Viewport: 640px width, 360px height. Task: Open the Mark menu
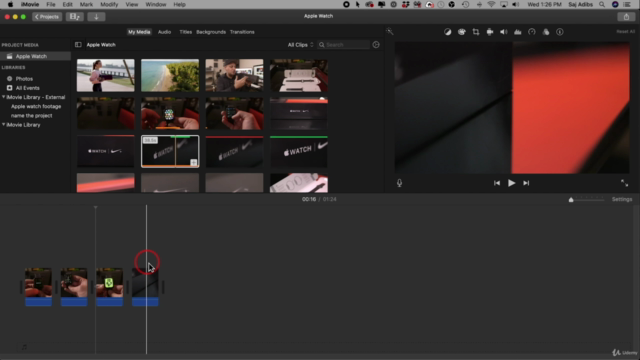86,4
